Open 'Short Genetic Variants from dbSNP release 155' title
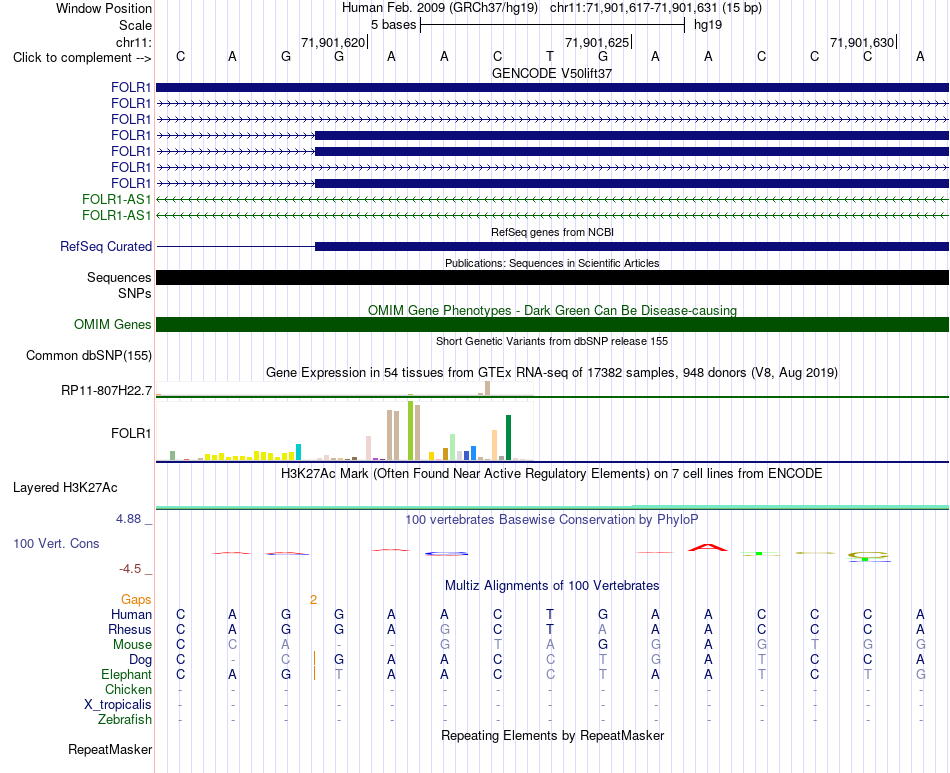Screen dimensions: 950x773 click(x=552, y=341)
